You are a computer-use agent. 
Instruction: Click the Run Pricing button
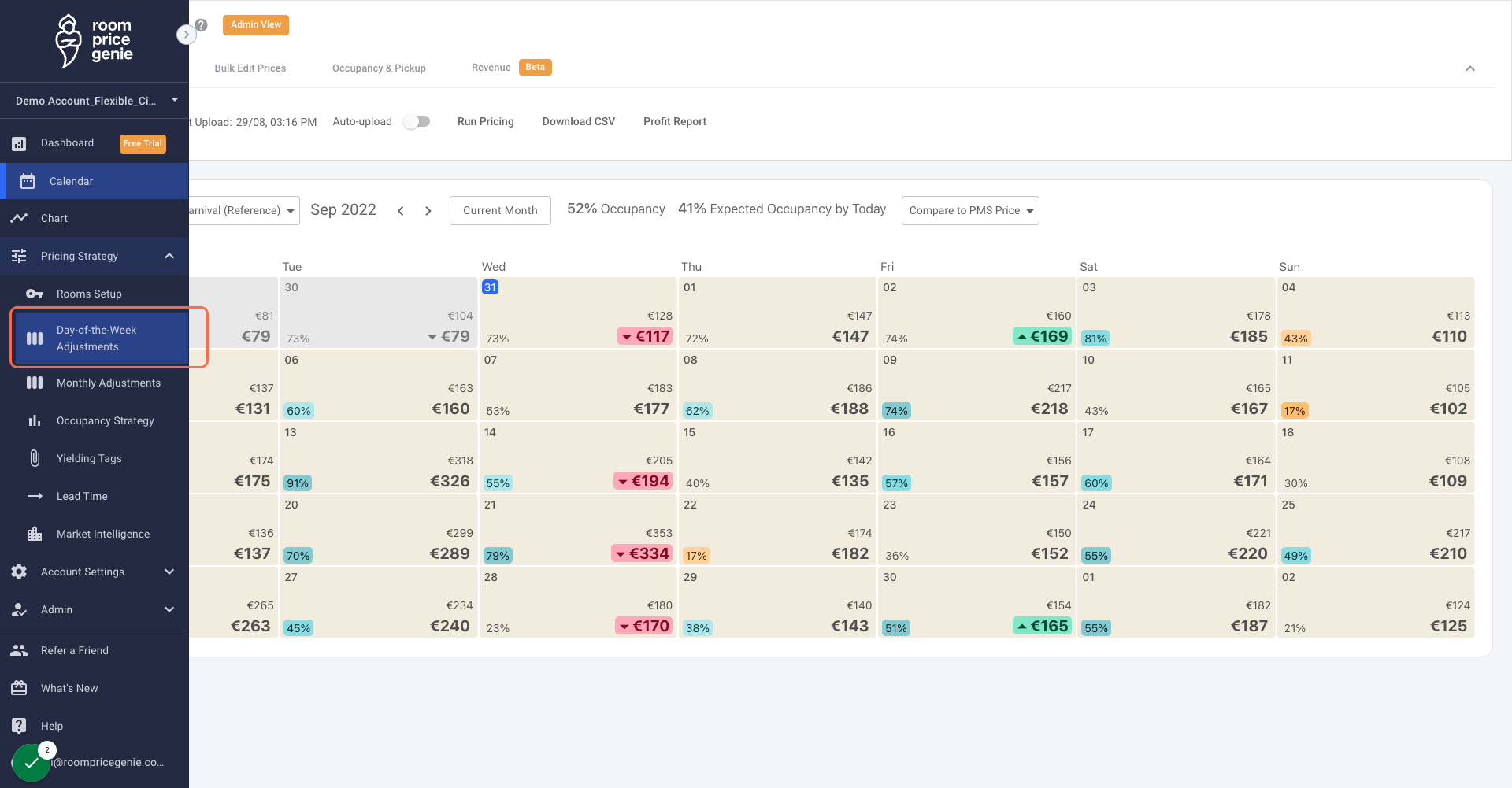(486, 121)
